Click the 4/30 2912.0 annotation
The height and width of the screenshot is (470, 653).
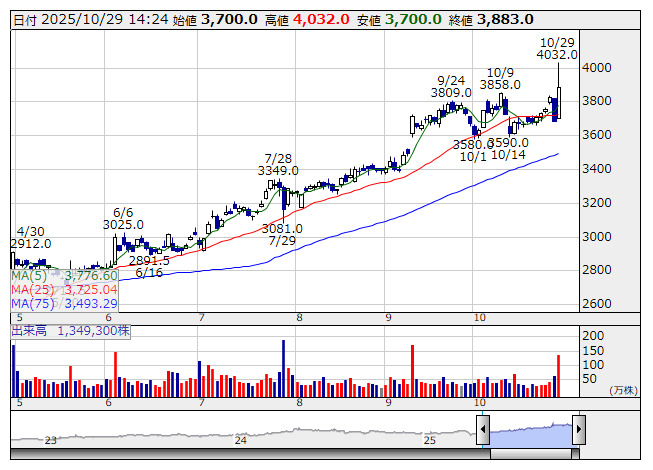pos(31,238)
